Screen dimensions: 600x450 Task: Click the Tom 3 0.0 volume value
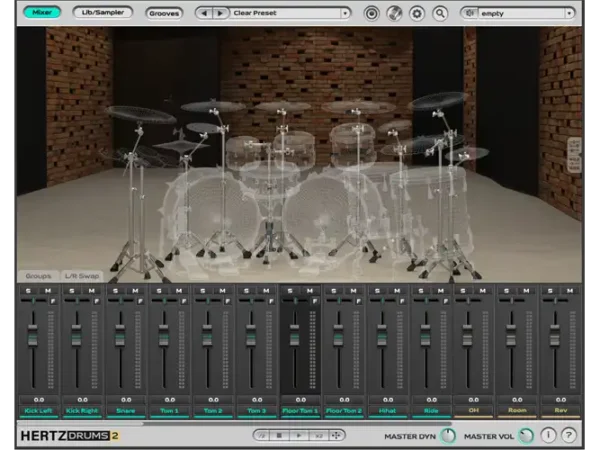coord(257,400)
